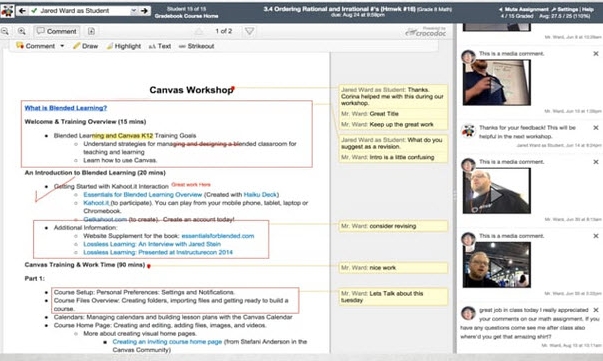Screen dimensions: 603x361
Task: Select the 'Thanks. Corina helped me' student comment
Action: click(x=393, y=96)
